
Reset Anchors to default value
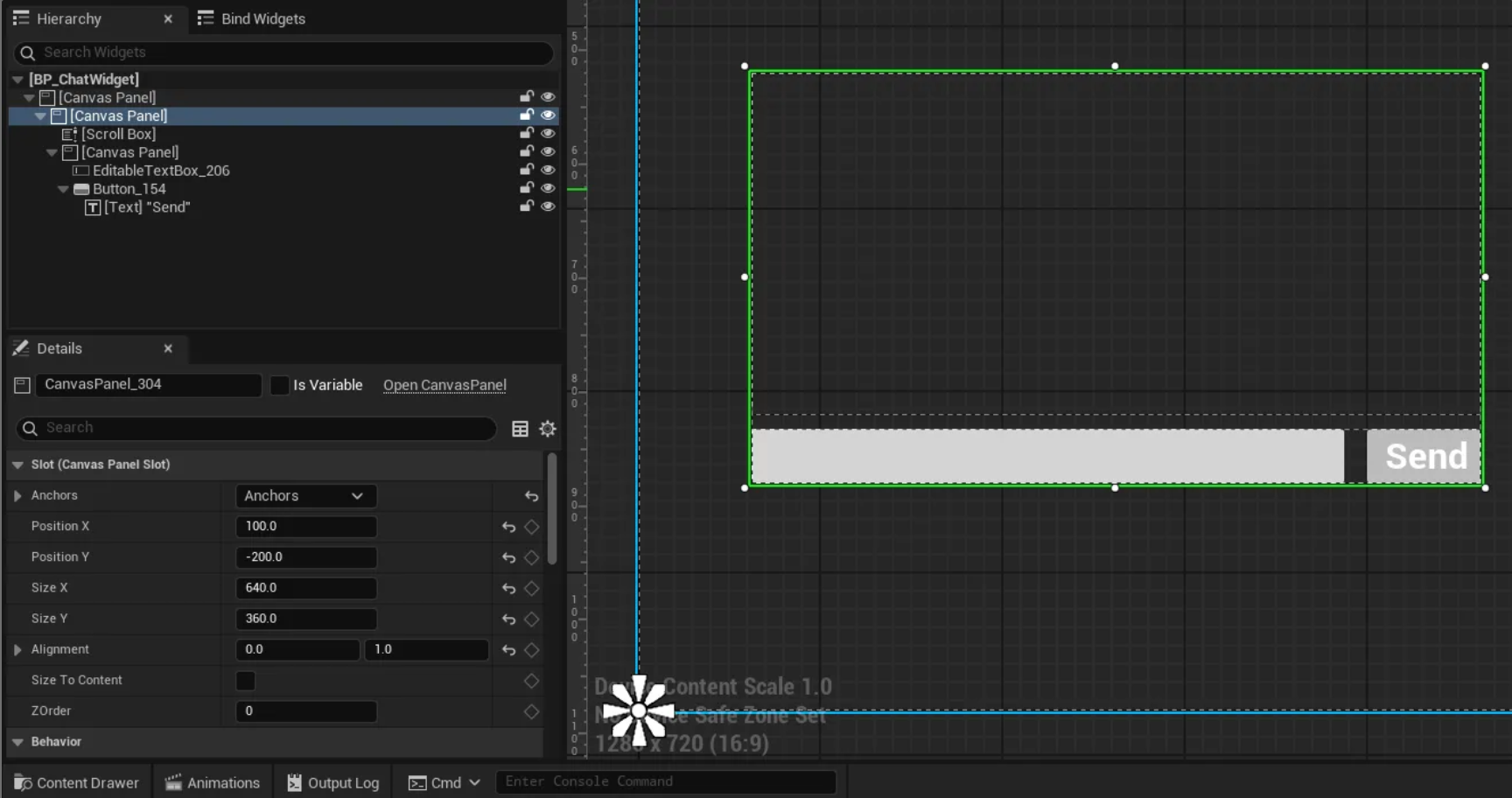531,496
